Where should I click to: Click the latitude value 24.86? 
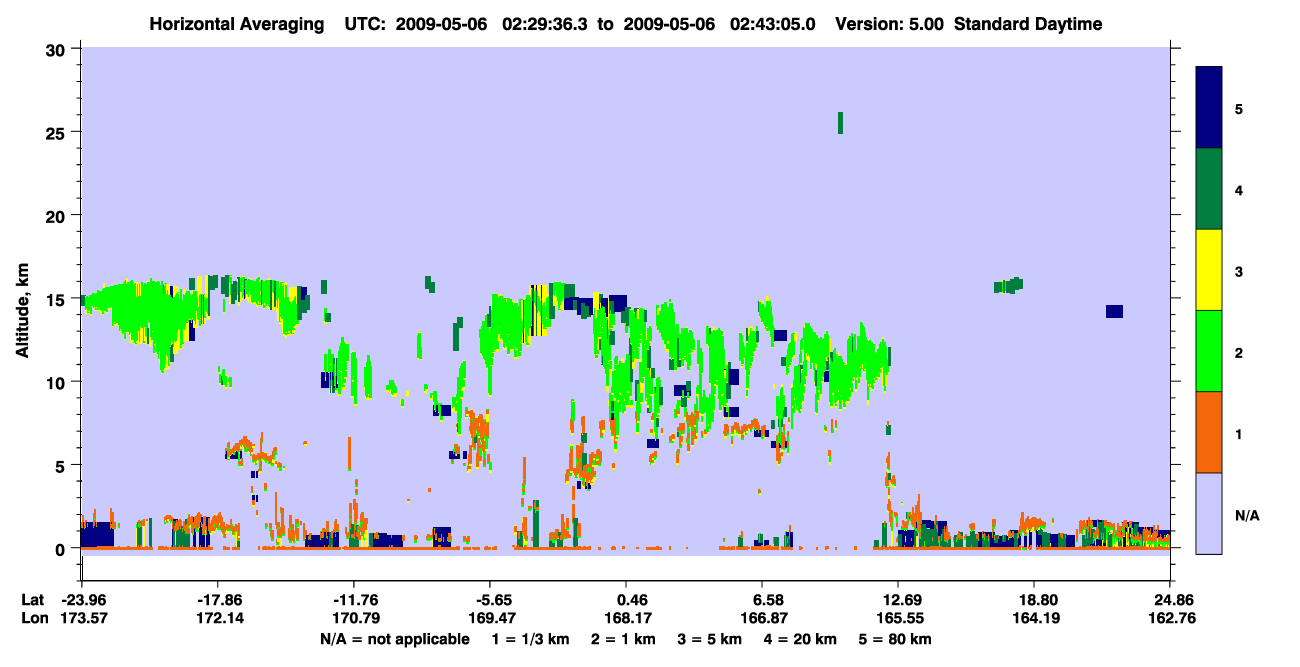(1172, 600)
